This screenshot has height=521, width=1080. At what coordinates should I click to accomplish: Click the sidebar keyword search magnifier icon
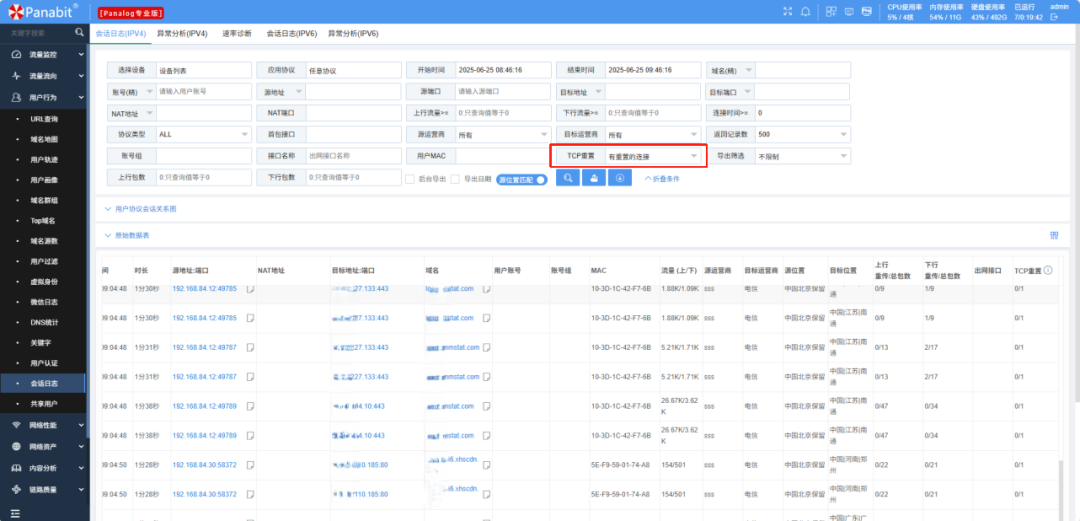[x=79, y=32]
